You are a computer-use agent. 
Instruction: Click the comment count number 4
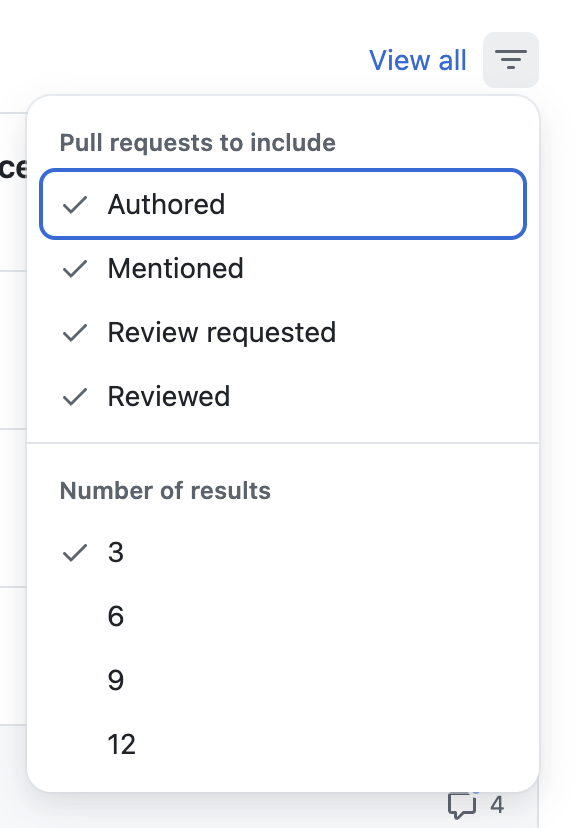pos(497,805)
